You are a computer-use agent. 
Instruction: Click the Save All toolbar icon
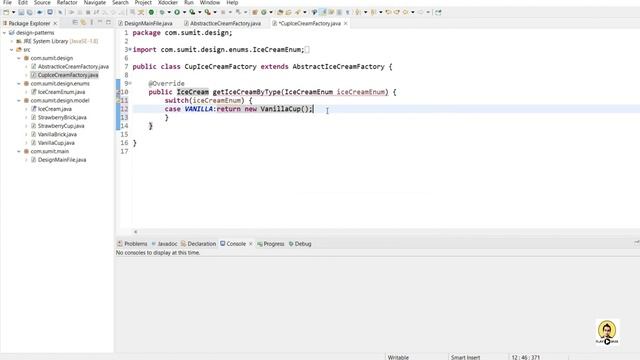29,12
